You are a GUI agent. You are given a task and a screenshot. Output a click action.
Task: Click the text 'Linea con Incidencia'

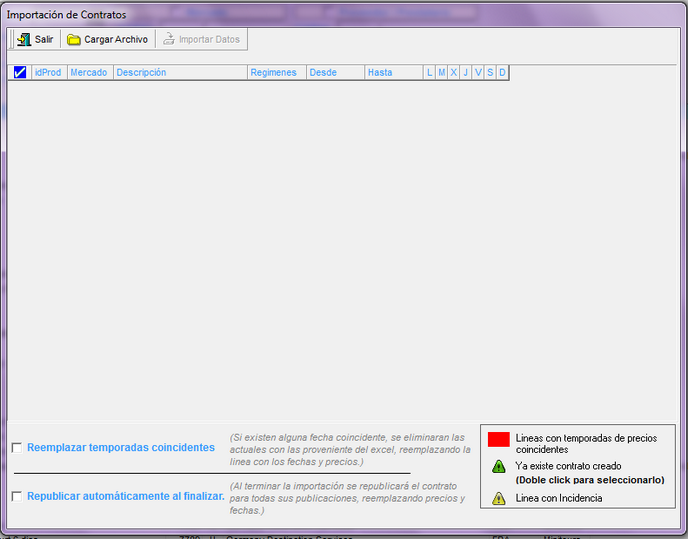[x=559, y=498]
